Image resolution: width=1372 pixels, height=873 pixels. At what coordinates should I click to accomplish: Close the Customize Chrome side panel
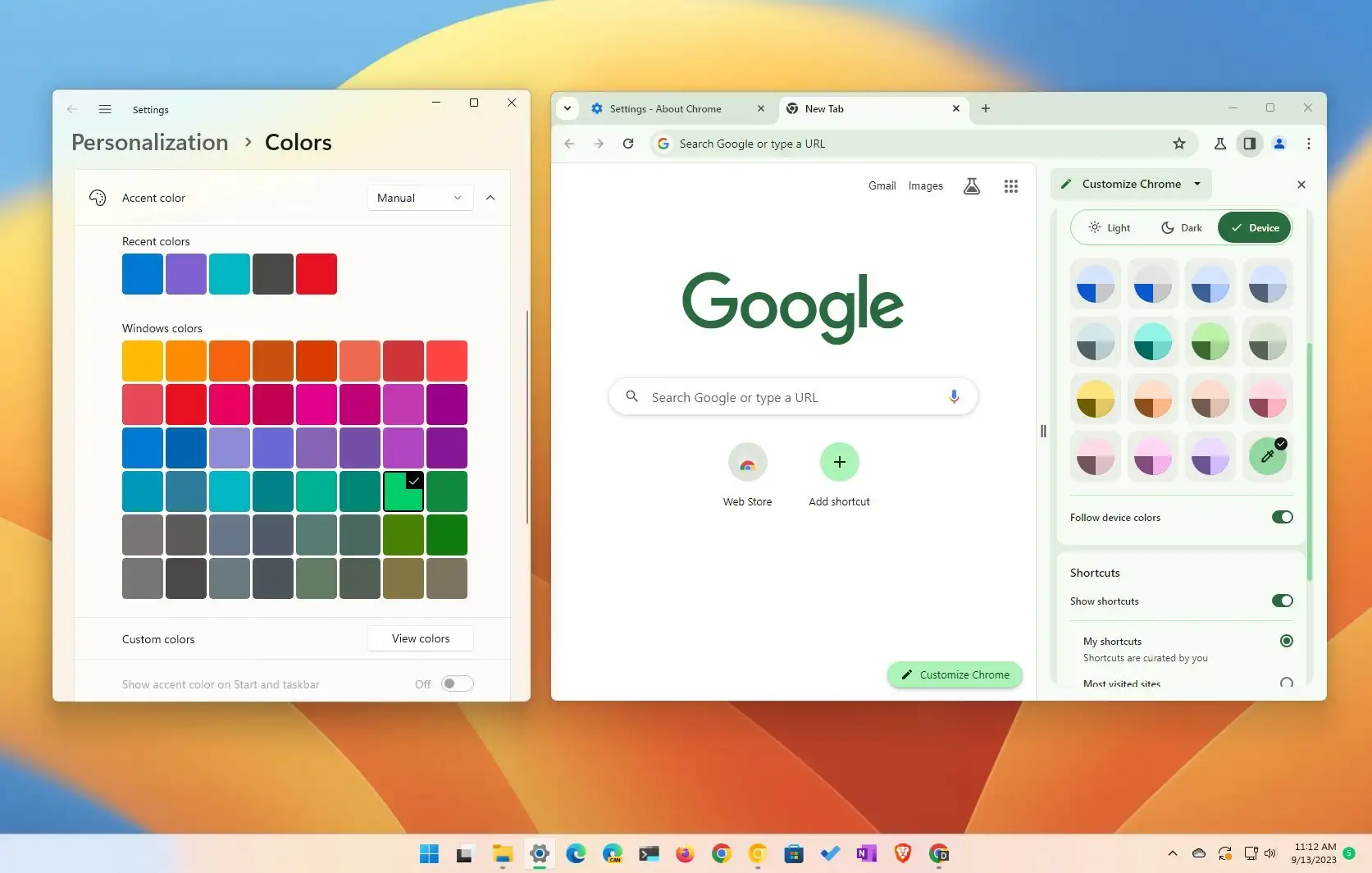[1301, 185]
